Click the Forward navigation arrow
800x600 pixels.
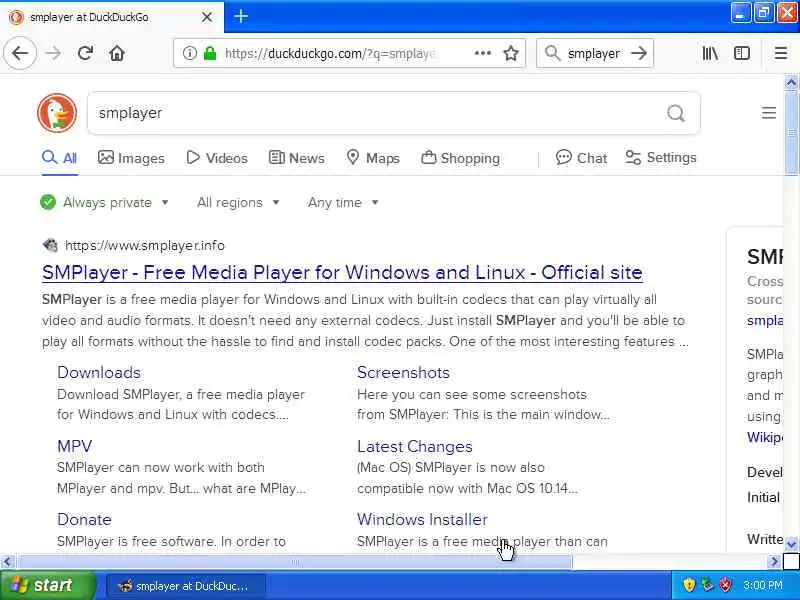pos(53,53)
